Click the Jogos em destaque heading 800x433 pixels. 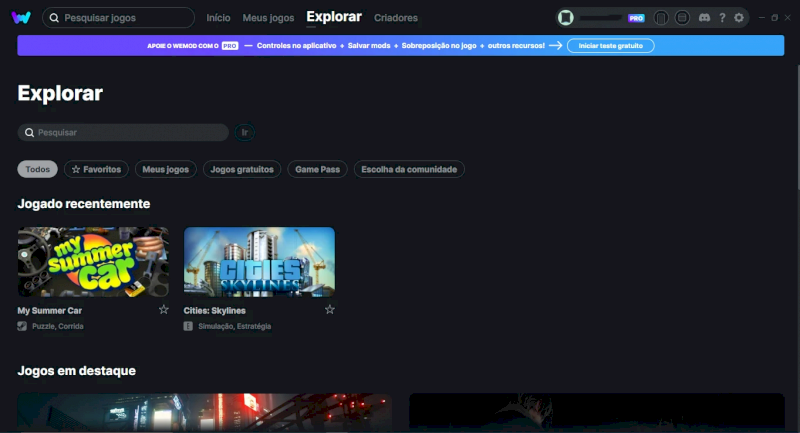[x=77, y=371]
